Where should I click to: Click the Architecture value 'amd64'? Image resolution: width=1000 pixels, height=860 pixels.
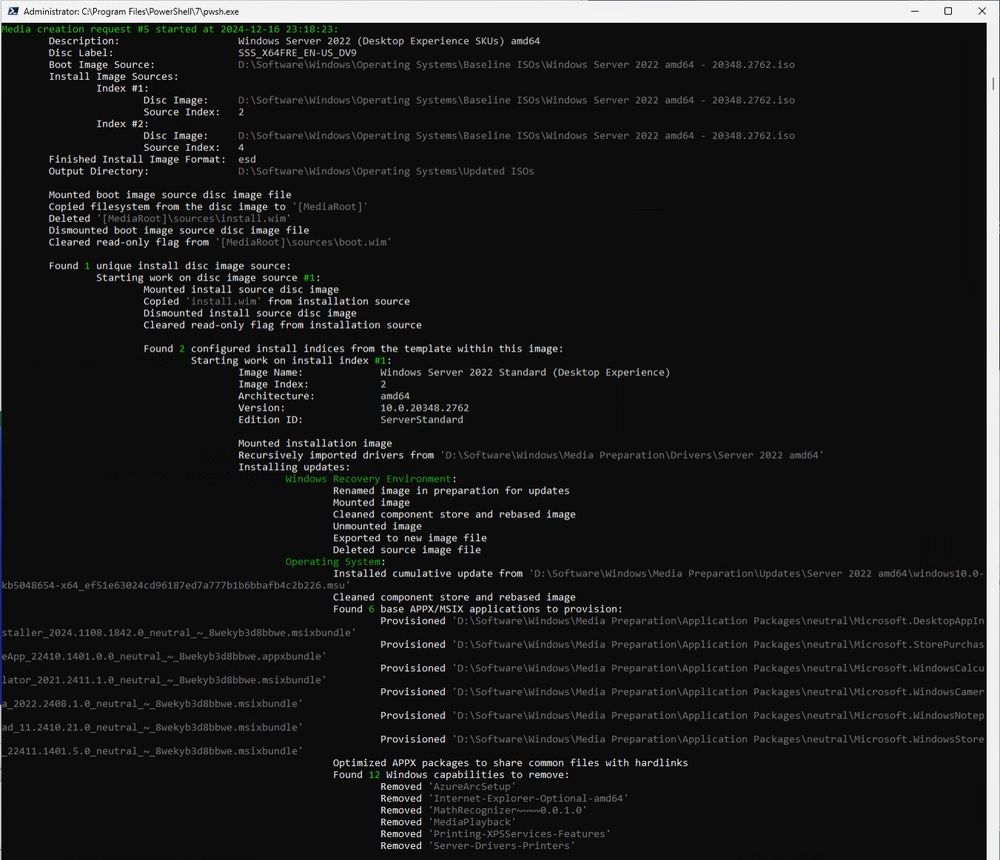tap(395, 396)
